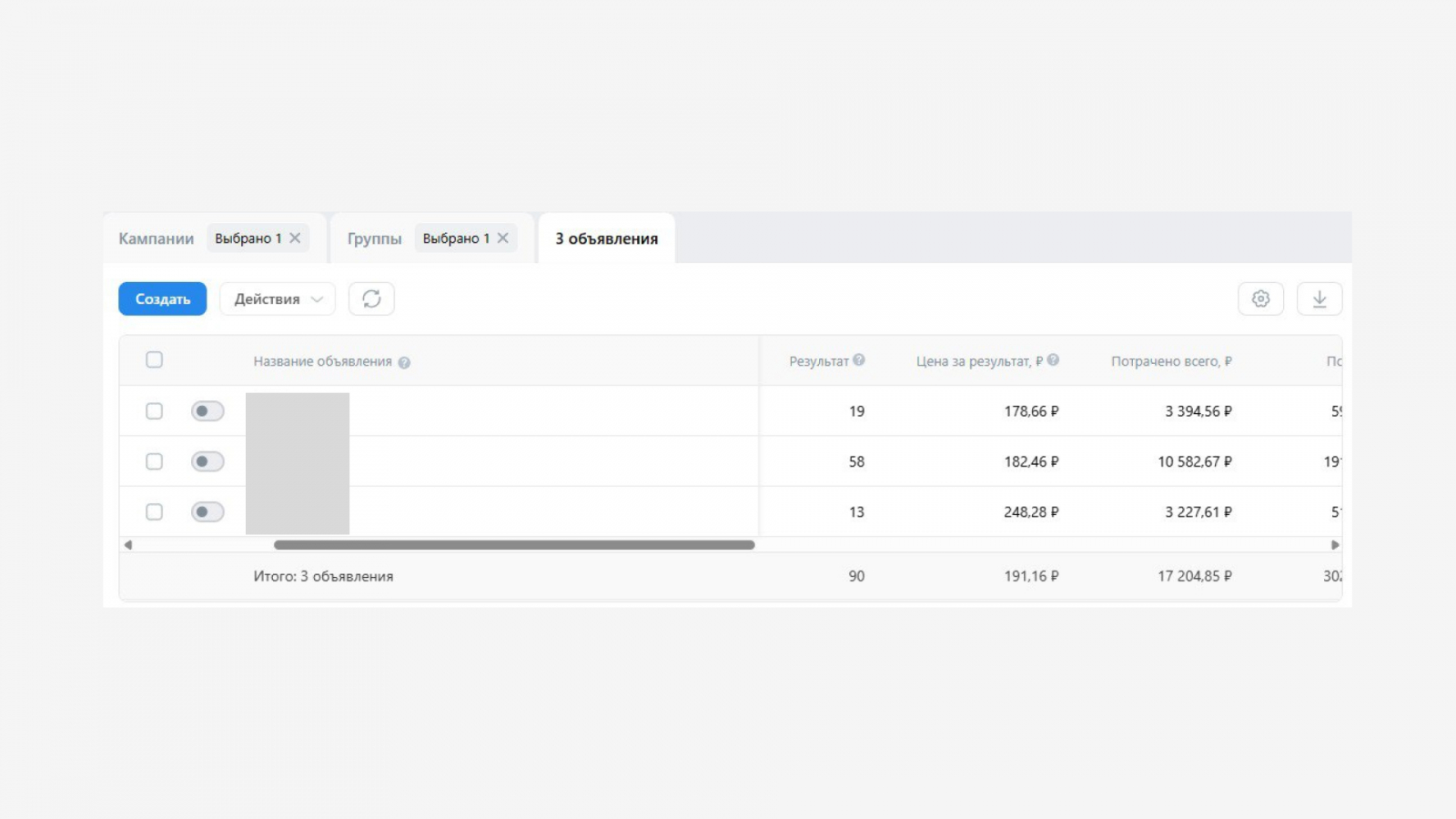Switch to the Кампании tab
1456x819 pixels.
(x=157, y=238)
